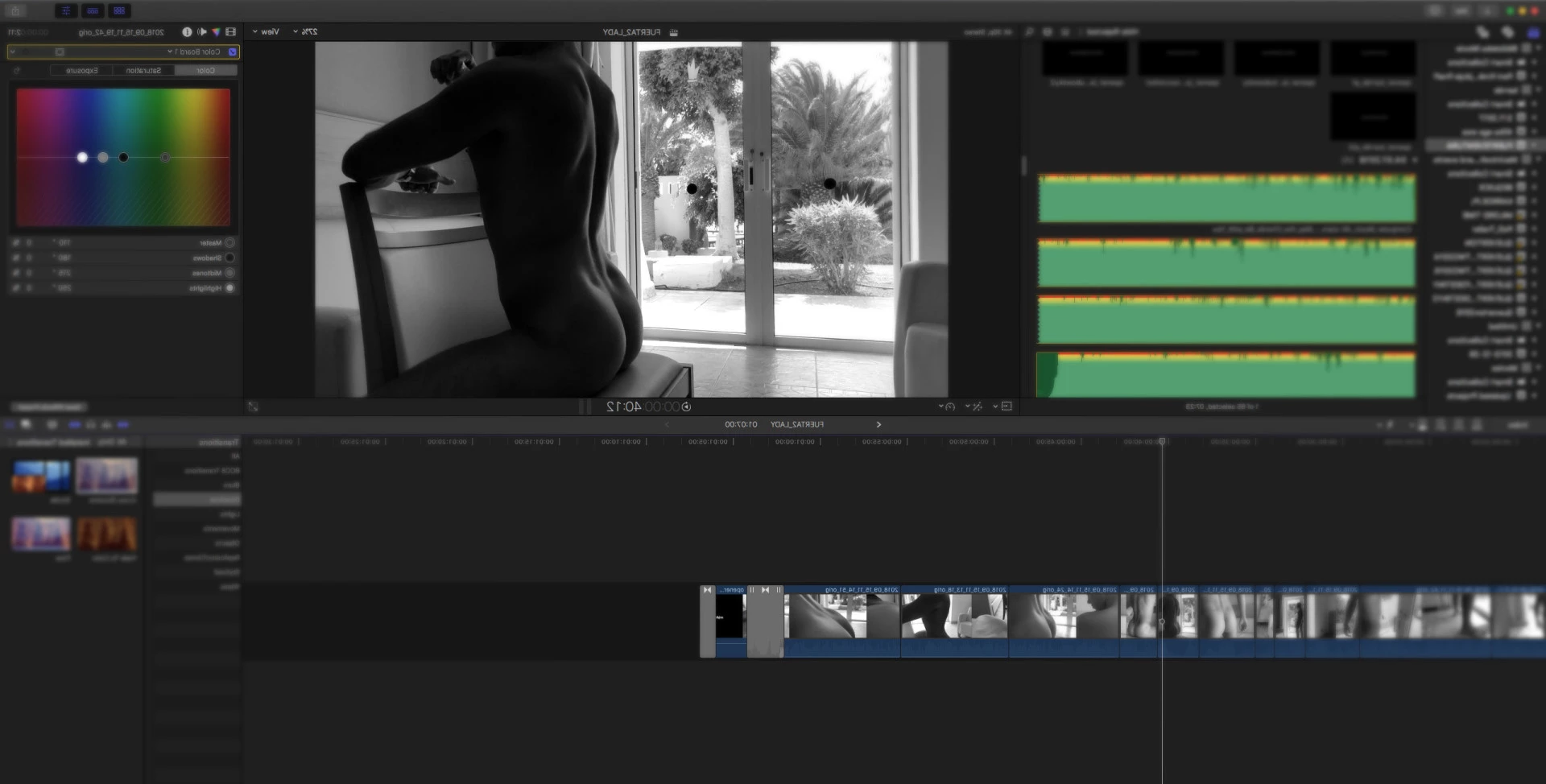Switch to the Saturation tab
The width and height of the screenshot is (1546, 784).
[x=143, y=71]
